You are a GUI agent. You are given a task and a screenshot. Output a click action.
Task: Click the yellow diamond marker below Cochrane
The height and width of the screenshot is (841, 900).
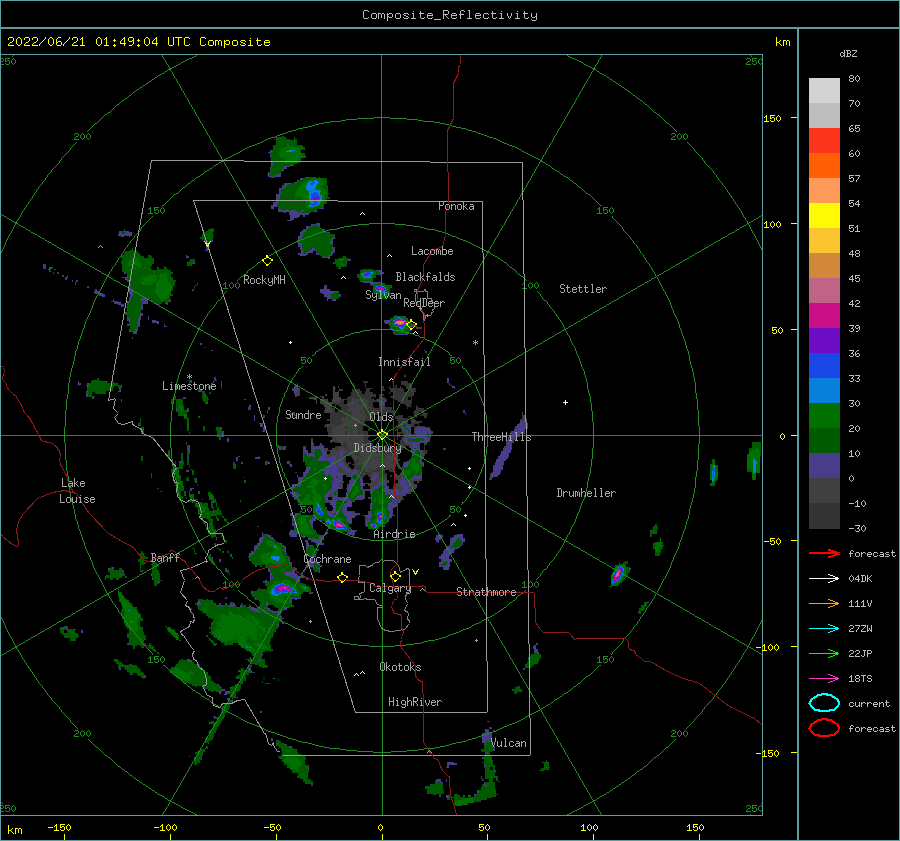(343, 578)
